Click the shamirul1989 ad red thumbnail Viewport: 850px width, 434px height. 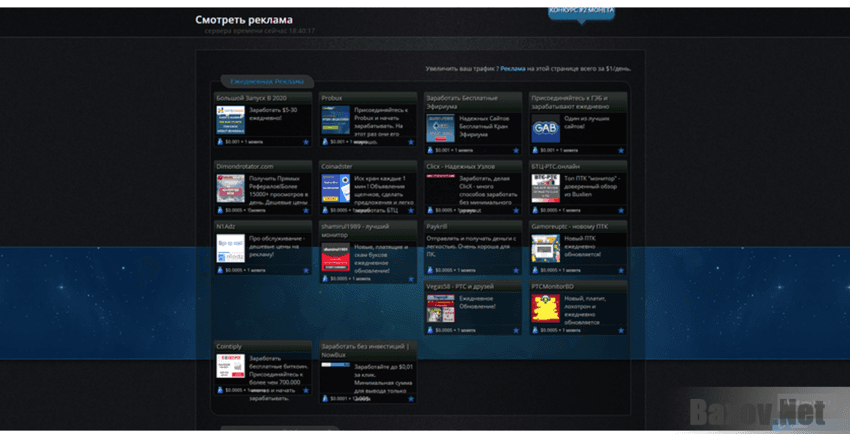(335, 257)
